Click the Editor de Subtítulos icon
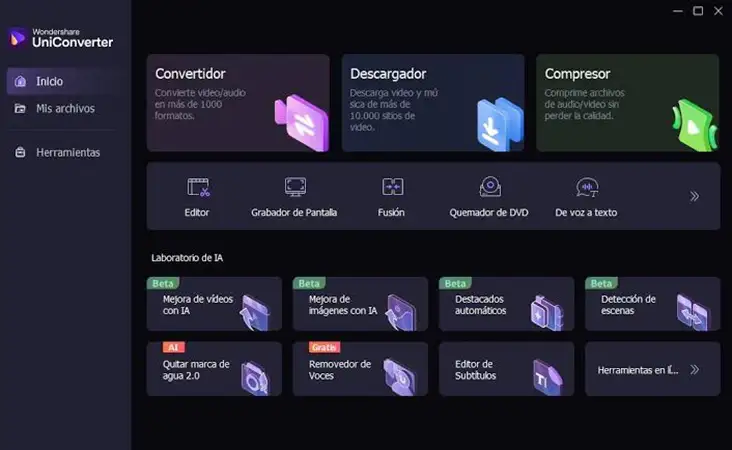This screenshot has height=450, width=732. [x=548, y=378]
